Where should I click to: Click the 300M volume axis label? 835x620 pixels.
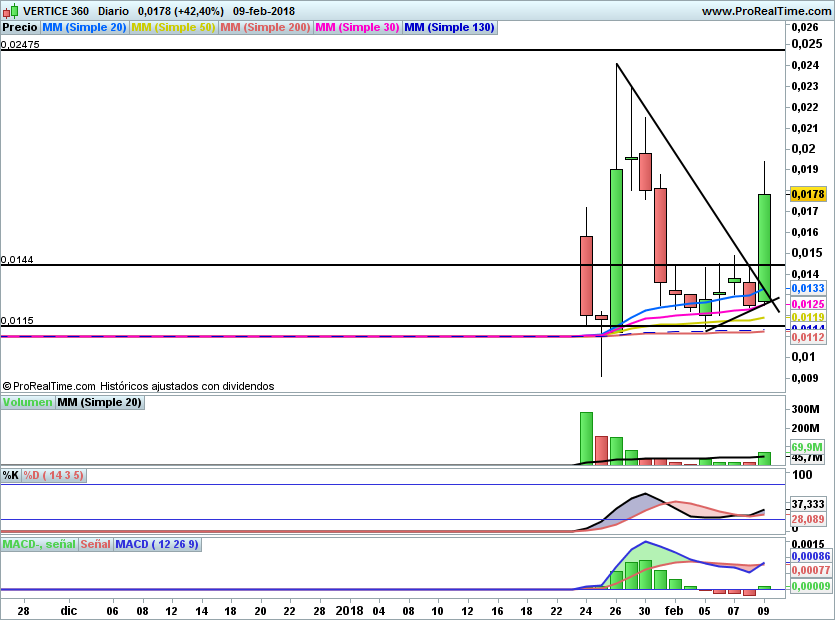point(805,409)
